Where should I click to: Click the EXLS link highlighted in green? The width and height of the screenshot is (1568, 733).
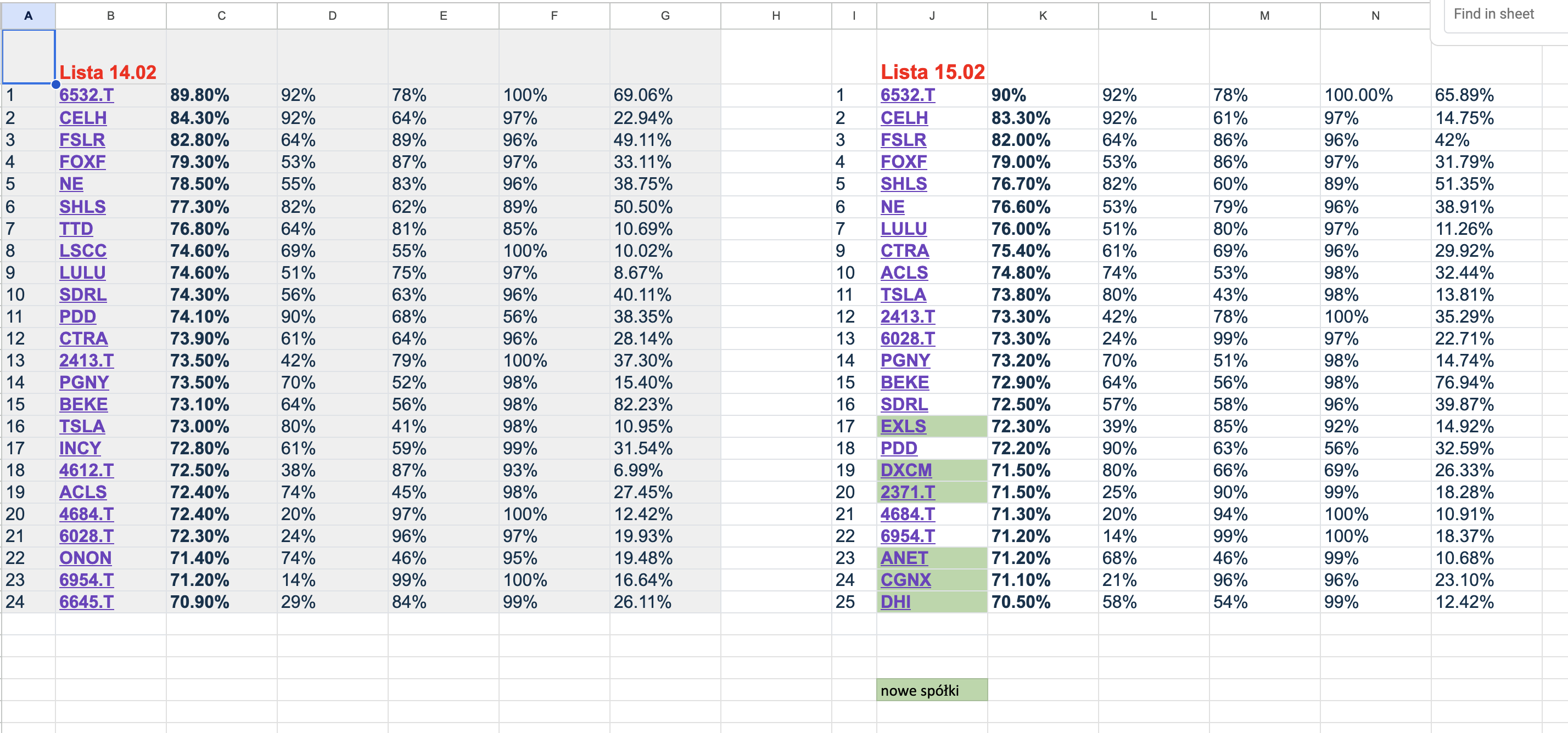pyautogui.click(x=903, y=426)
